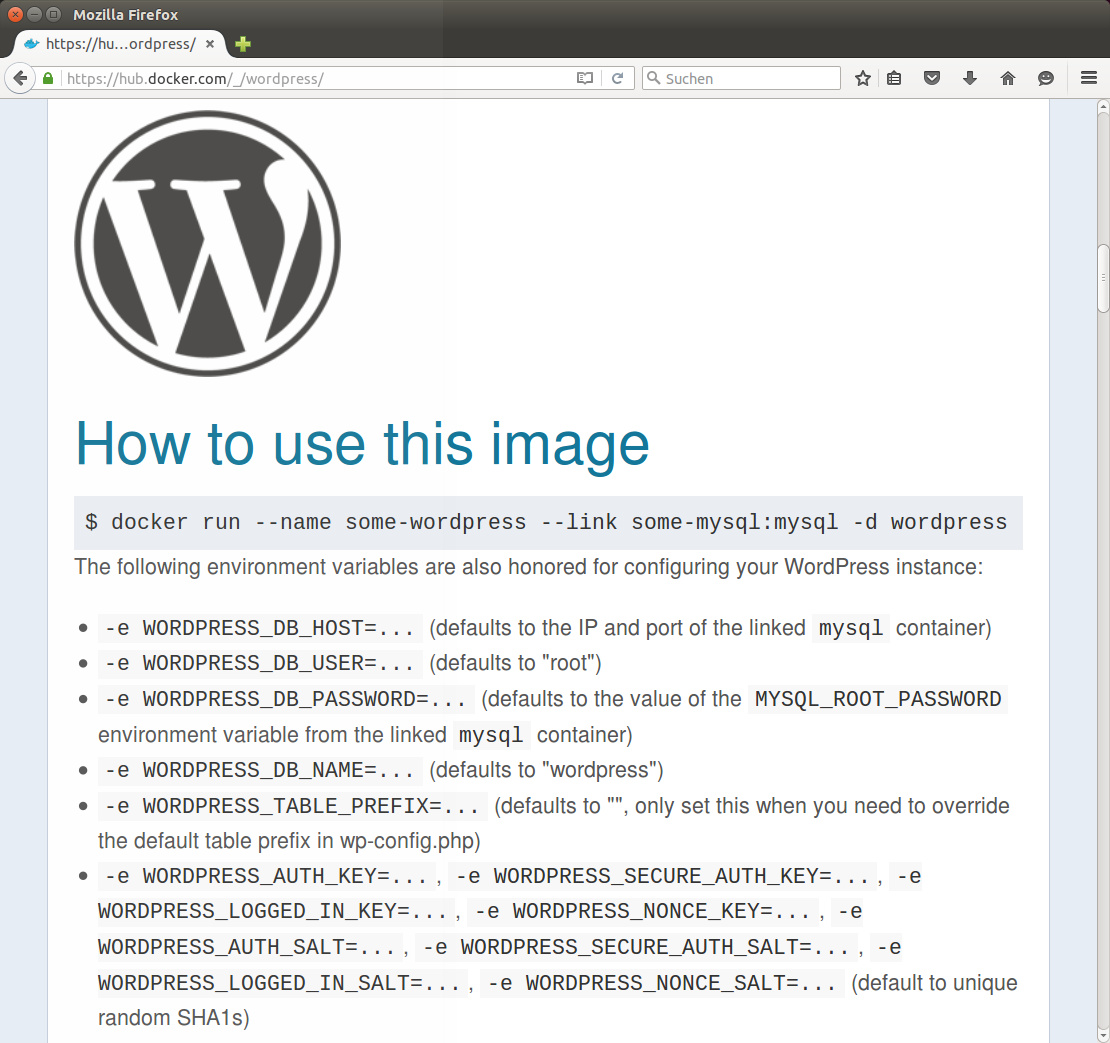Go to the Firefox home page
Screen dimensions: 1110x1043
(x=1008, y=78)
